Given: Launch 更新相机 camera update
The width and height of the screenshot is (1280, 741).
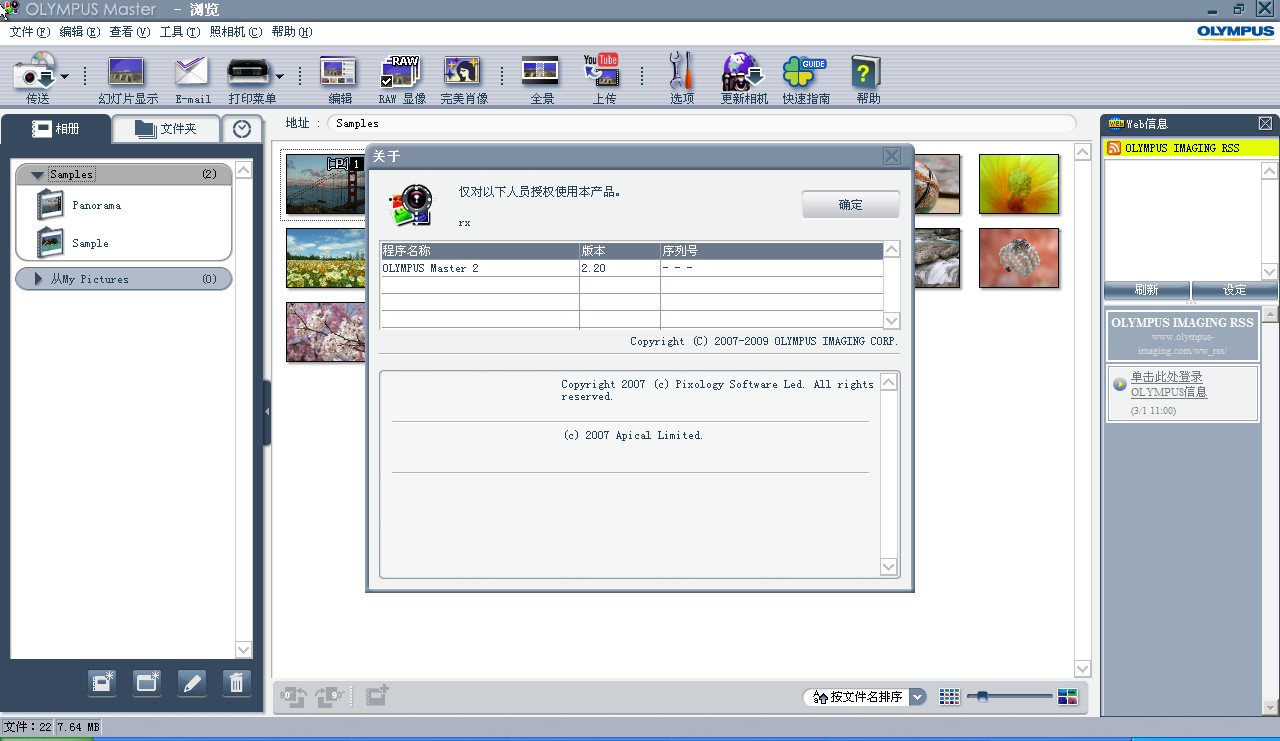Looking at the screenshot, I should click(742, 72).
